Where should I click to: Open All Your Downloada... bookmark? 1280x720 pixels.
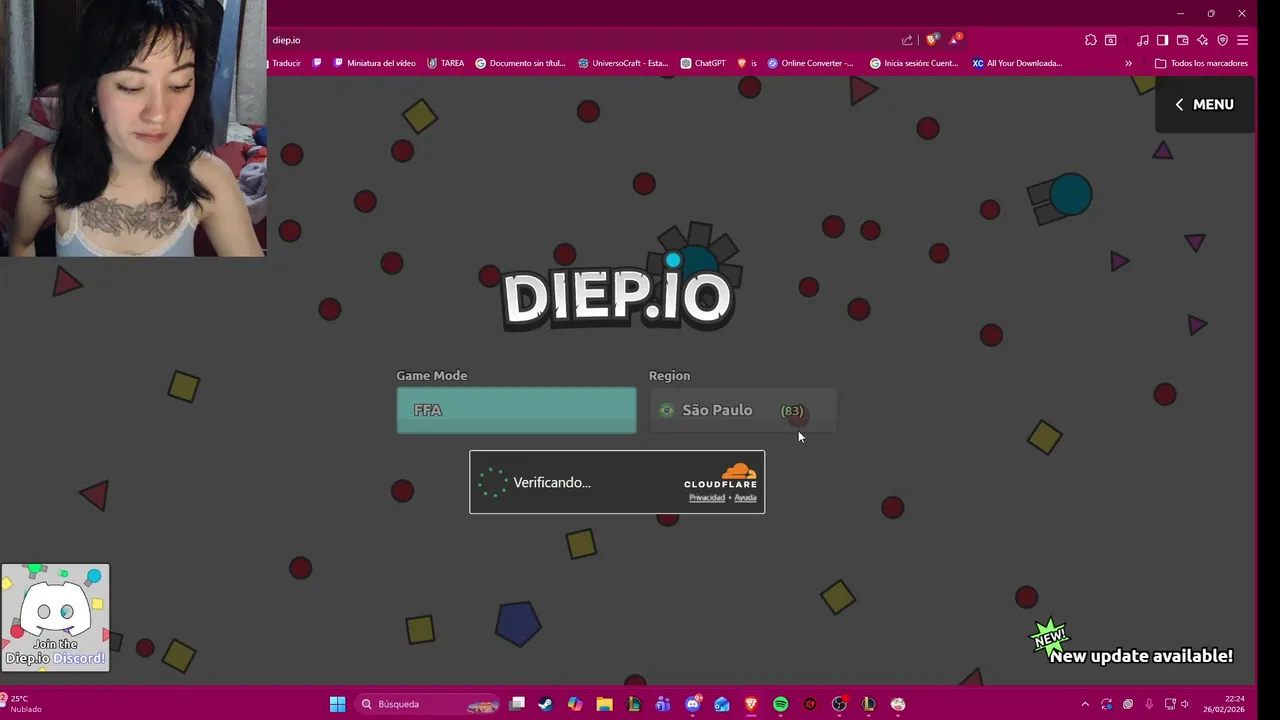pyautogui.click(x=1017, y=63)
